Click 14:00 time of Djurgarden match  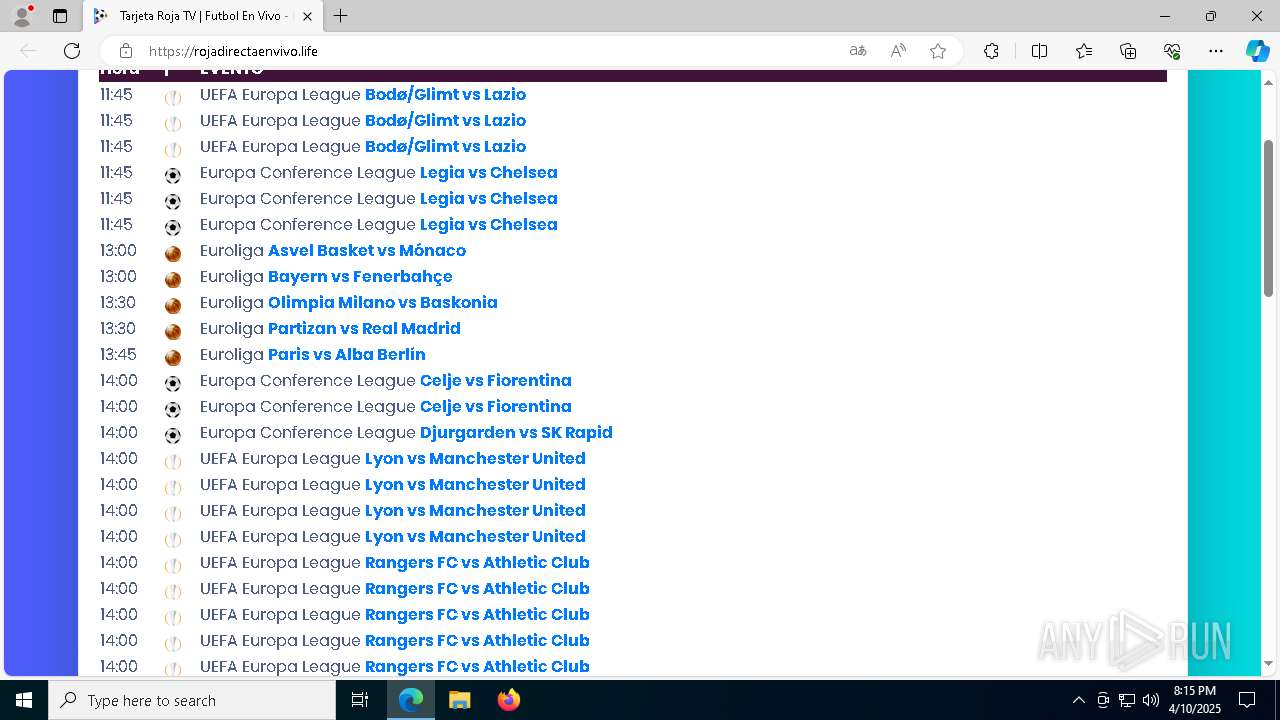point(119,432)
